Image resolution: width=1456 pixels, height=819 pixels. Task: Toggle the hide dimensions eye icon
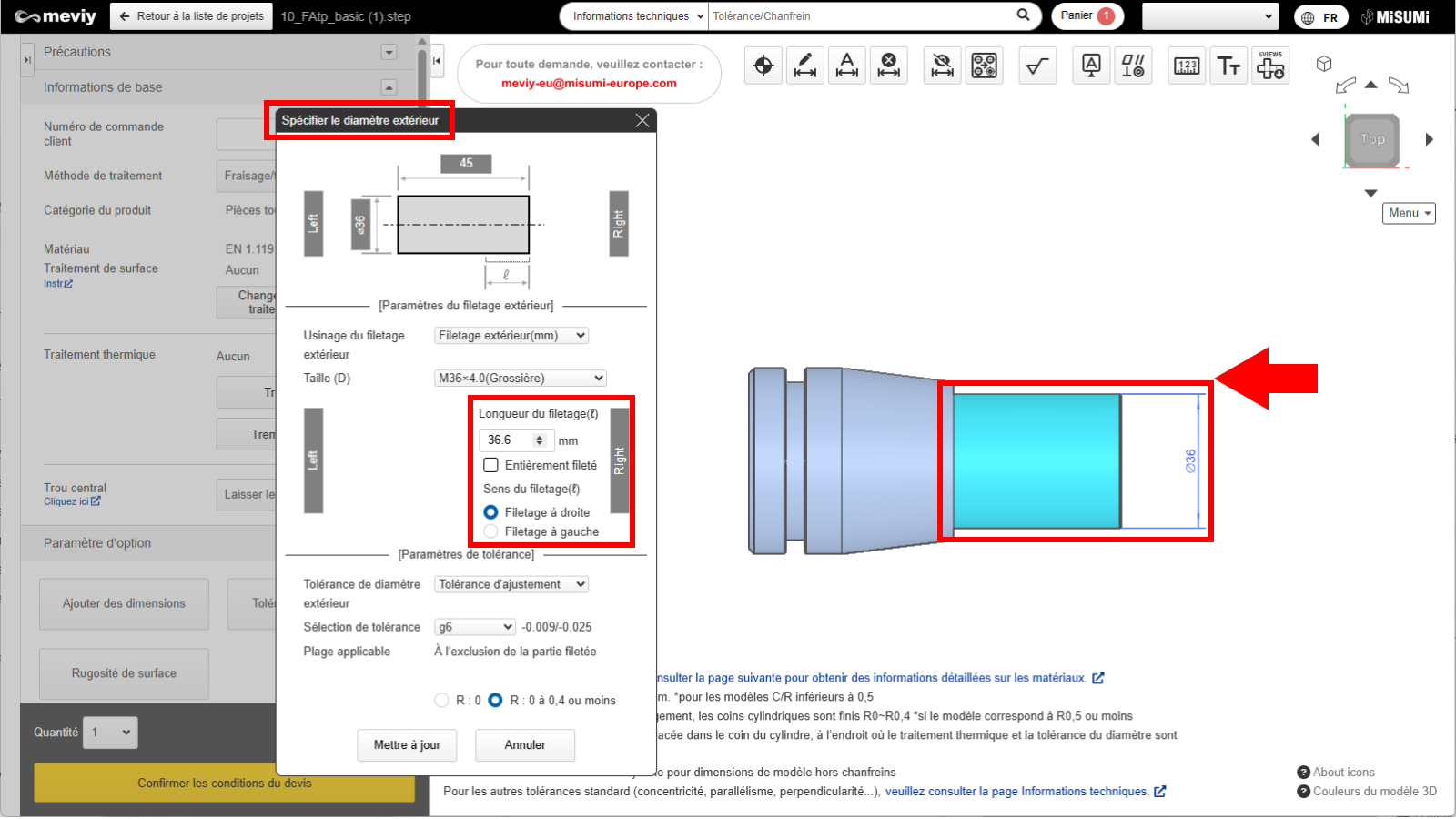click(943, 66)
